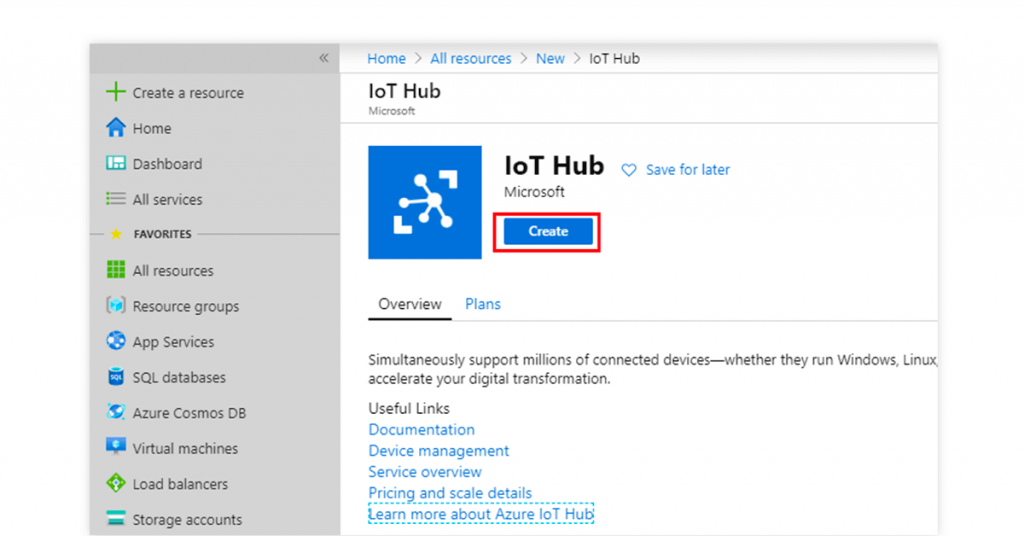Open the Home house icon in sidebar
The height and width of the screenshot is (536, 1024).
[x=116, y=128]
